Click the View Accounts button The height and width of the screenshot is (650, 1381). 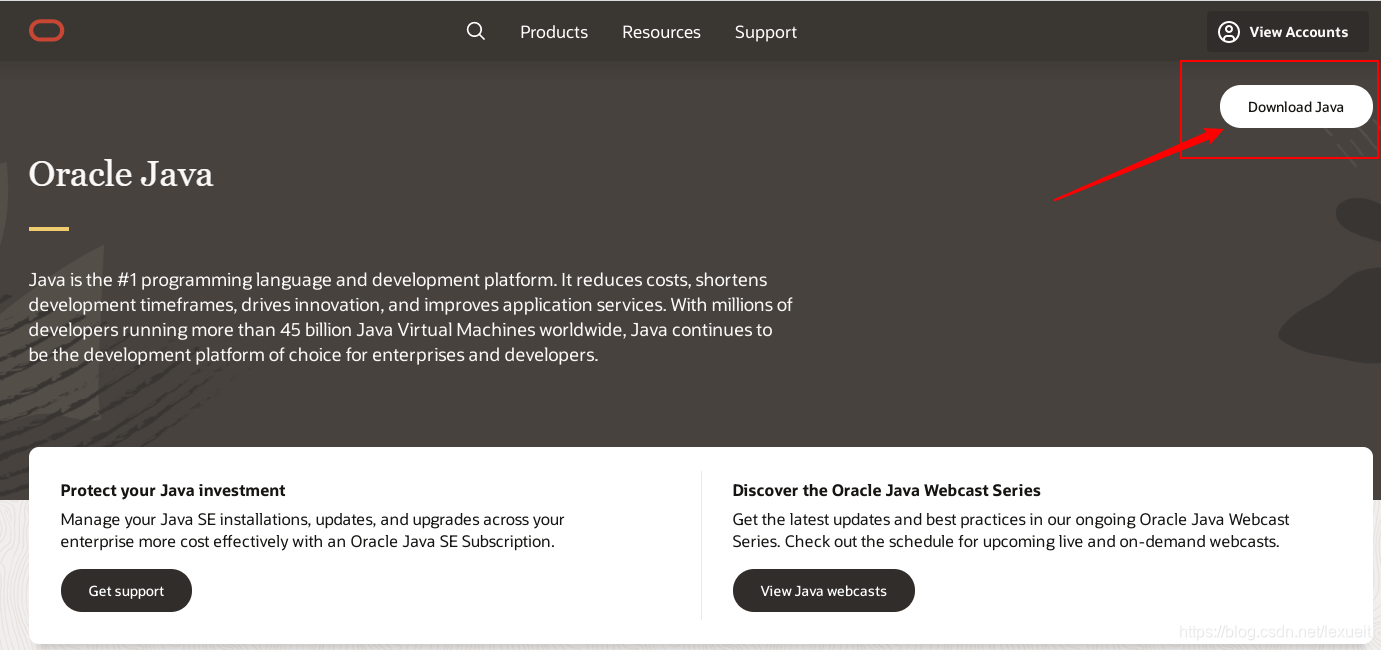pyautogui.click(x=1286, y=32)
